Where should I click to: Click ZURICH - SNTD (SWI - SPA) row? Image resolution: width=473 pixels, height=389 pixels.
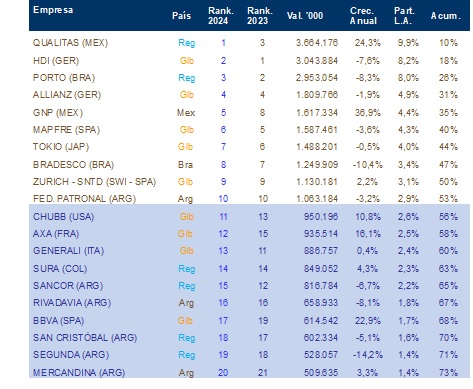point(249,182)
